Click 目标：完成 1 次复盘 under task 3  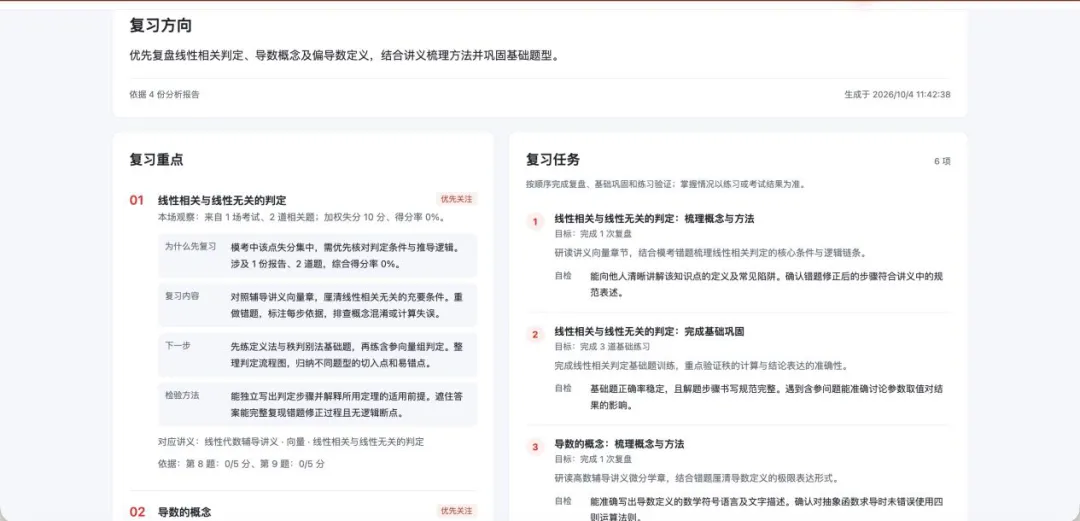click(593, 459)
